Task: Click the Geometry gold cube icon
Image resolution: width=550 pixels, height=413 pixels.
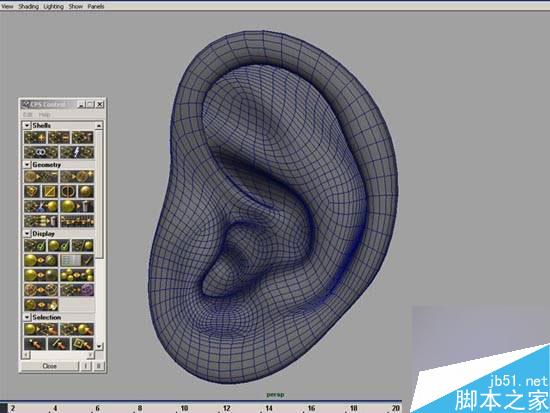Action: [32, 191]
